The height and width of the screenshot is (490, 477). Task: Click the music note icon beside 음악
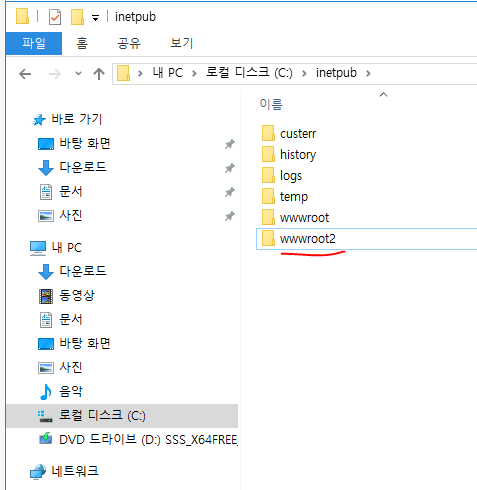coord(46,392)
